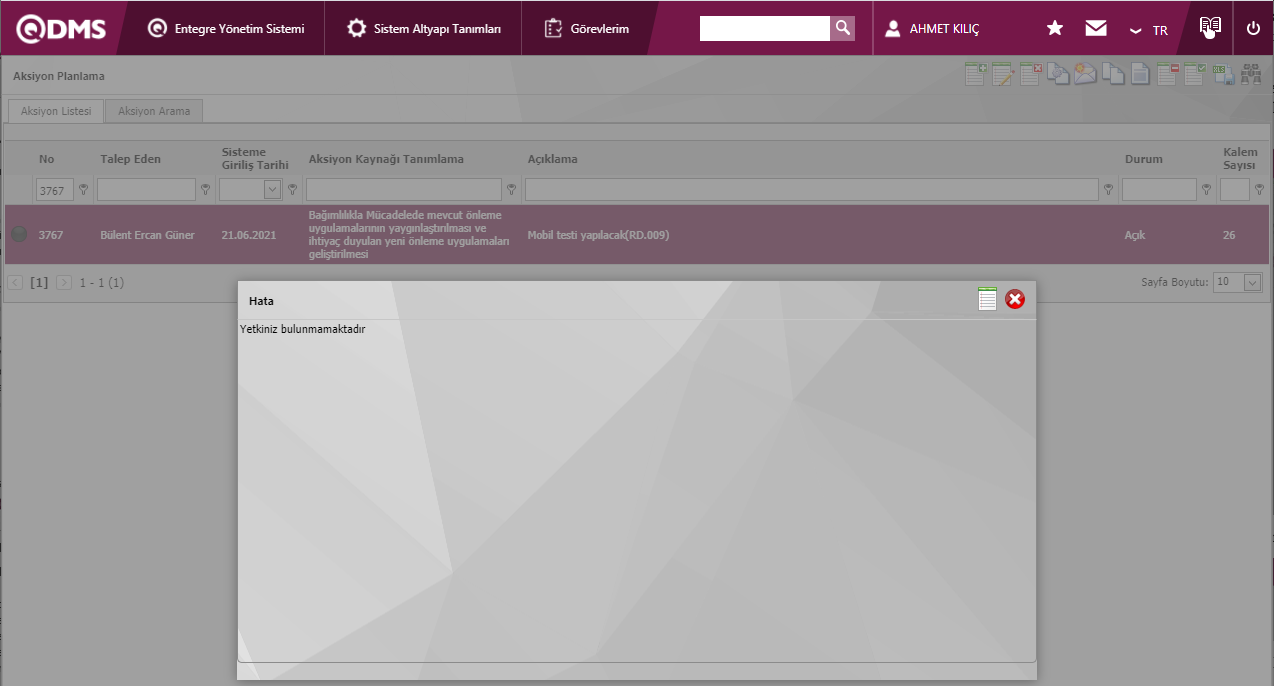The image size is (1274, 686).
Task: Click AHMET KILIÇ user profile
Action: pos(932,29)
